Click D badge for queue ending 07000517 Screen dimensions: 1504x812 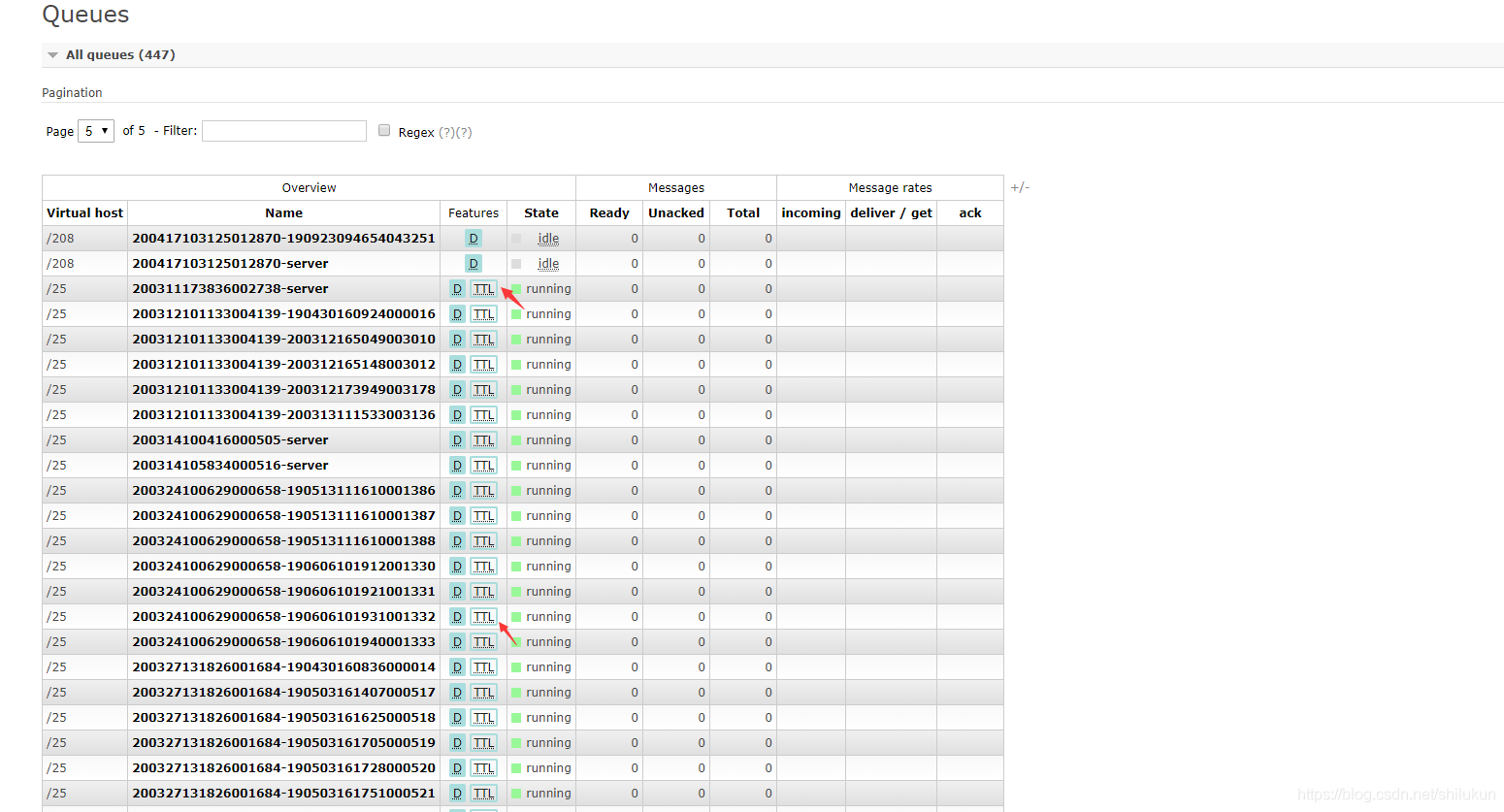(x=457, y=693)
